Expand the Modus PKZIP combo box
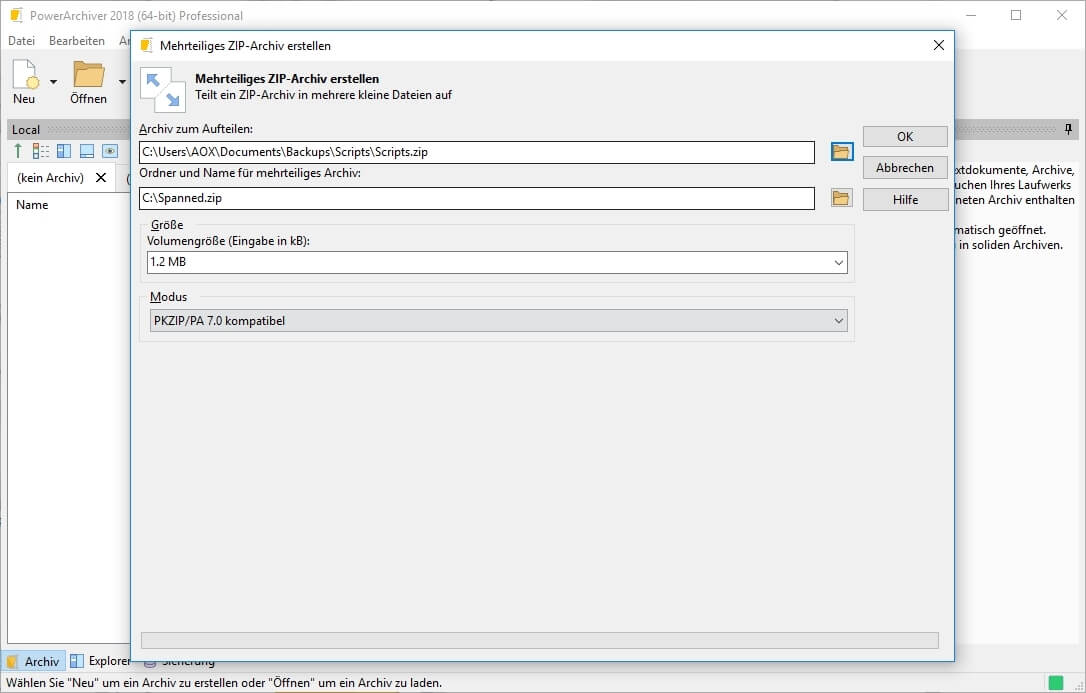 (x=838, y=321)
